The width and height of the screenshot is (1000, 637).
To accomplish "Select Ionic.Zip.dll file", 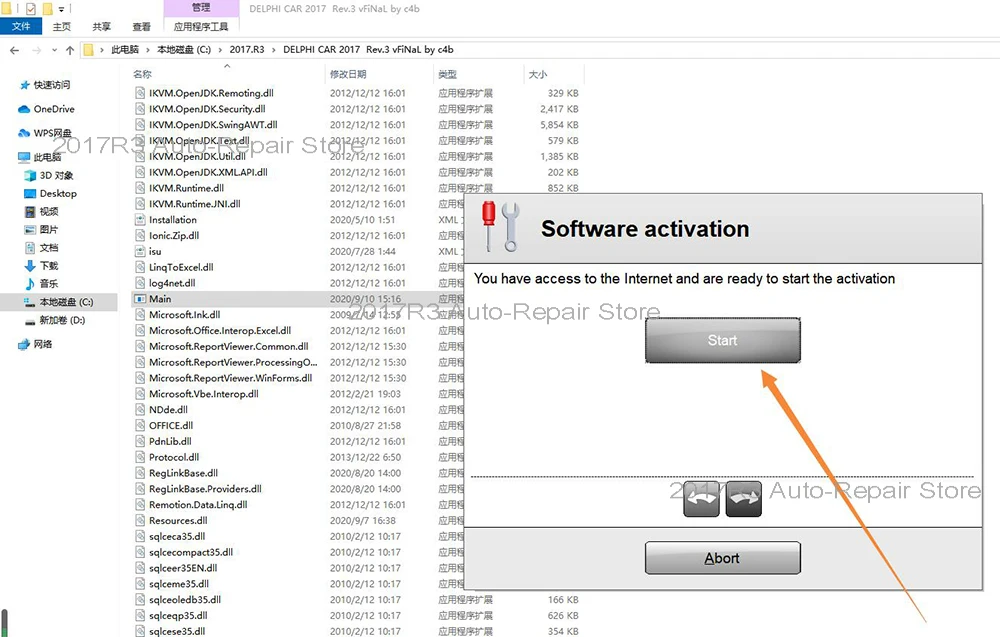I will tap(174, 235).
